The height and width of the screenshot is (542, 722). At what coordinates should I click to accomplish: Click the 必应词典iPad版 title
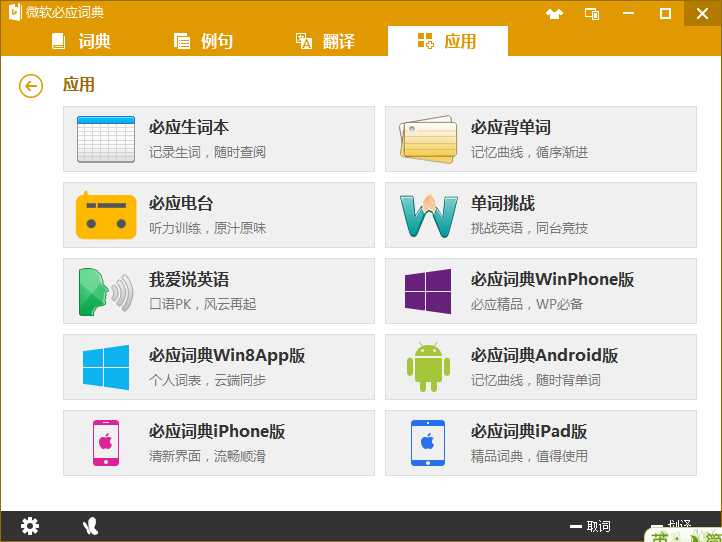click(x=529, y=431)
